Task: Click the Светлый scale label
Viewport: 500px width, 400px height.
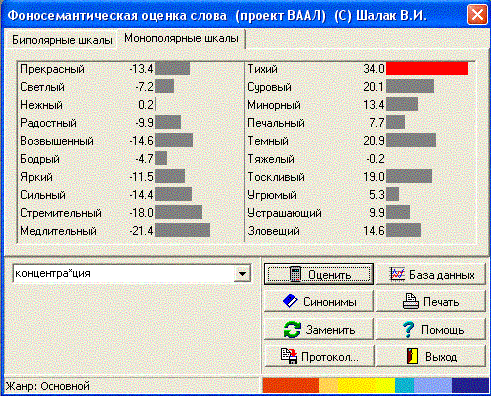Action: [42, 87]
